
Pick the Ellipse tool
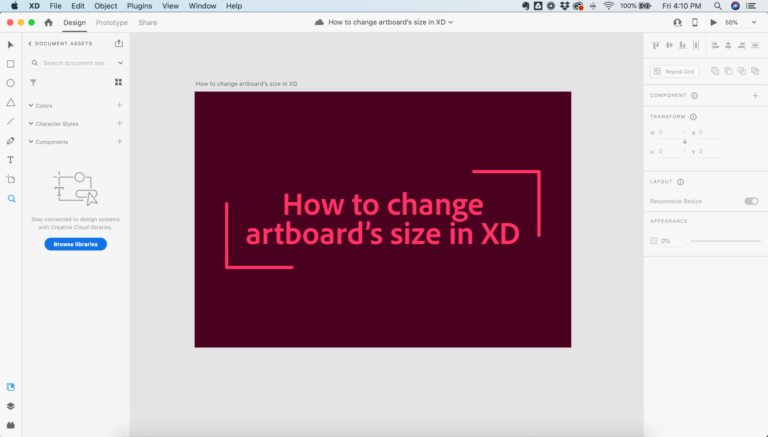tap(10, 83)
